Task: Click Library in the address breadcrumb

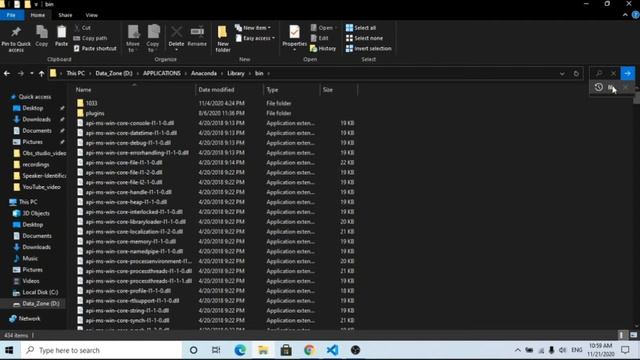Action: (x=236, y=73)
